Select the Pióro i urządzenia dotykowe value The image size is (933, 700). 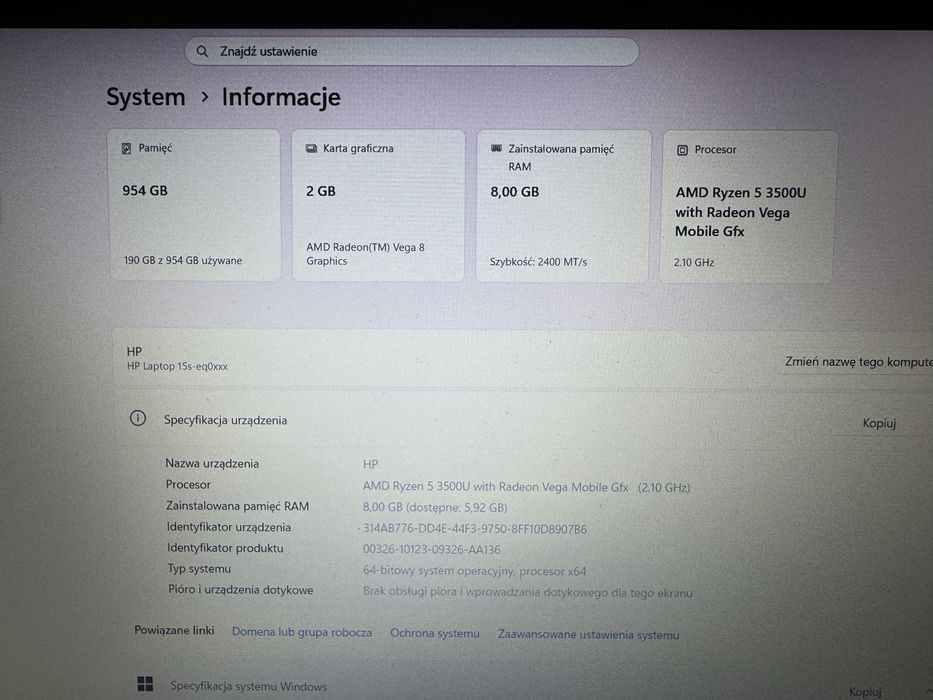pyautogui.click(x=527, y=593)
